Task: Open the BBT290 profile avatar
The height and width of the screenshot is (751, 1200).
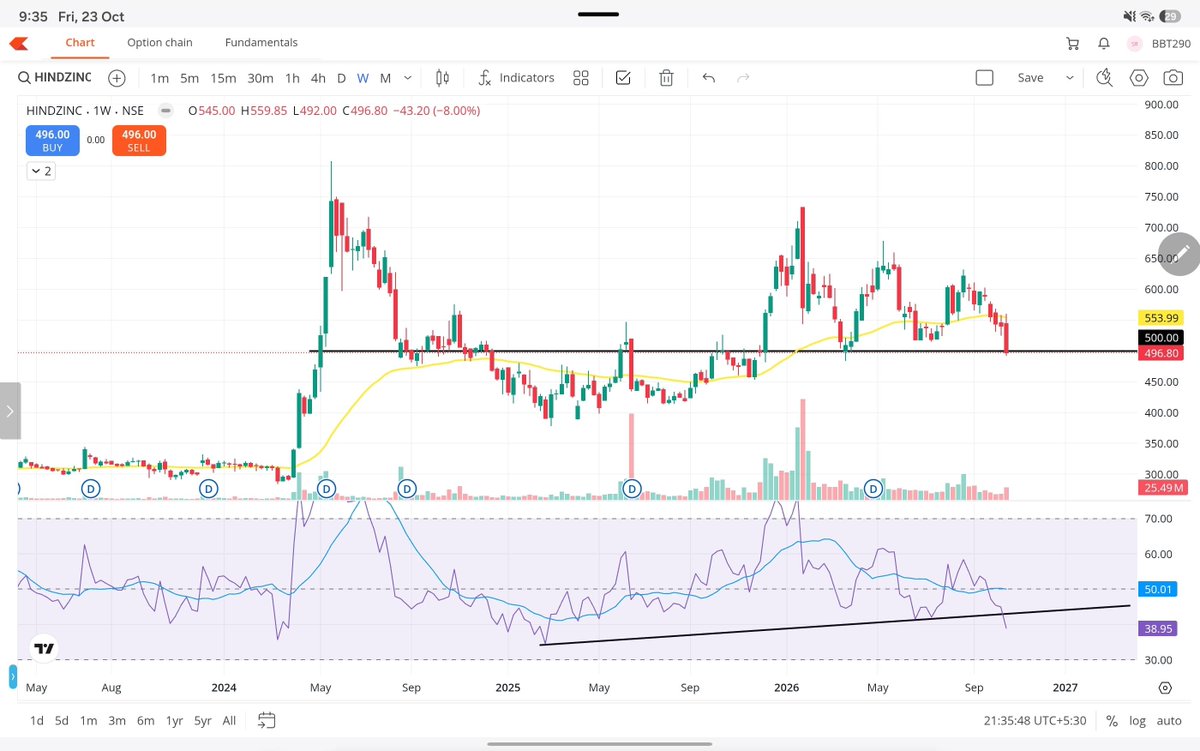Action: coord(1135,43)
